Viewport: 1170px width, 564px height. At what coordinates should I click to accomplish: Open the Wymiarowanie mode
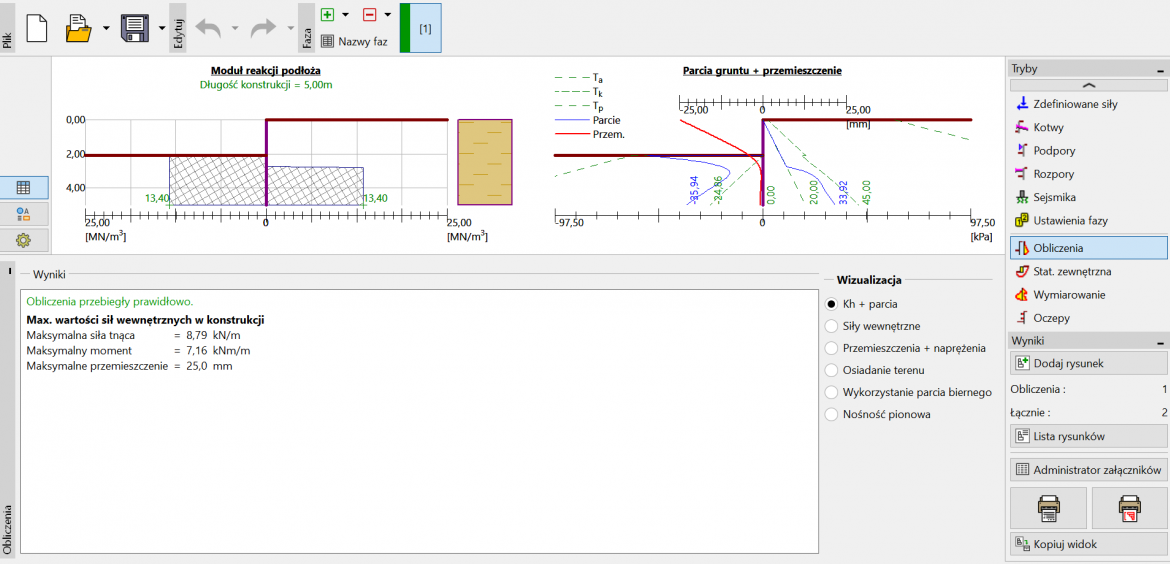(x=1066, y=295)
